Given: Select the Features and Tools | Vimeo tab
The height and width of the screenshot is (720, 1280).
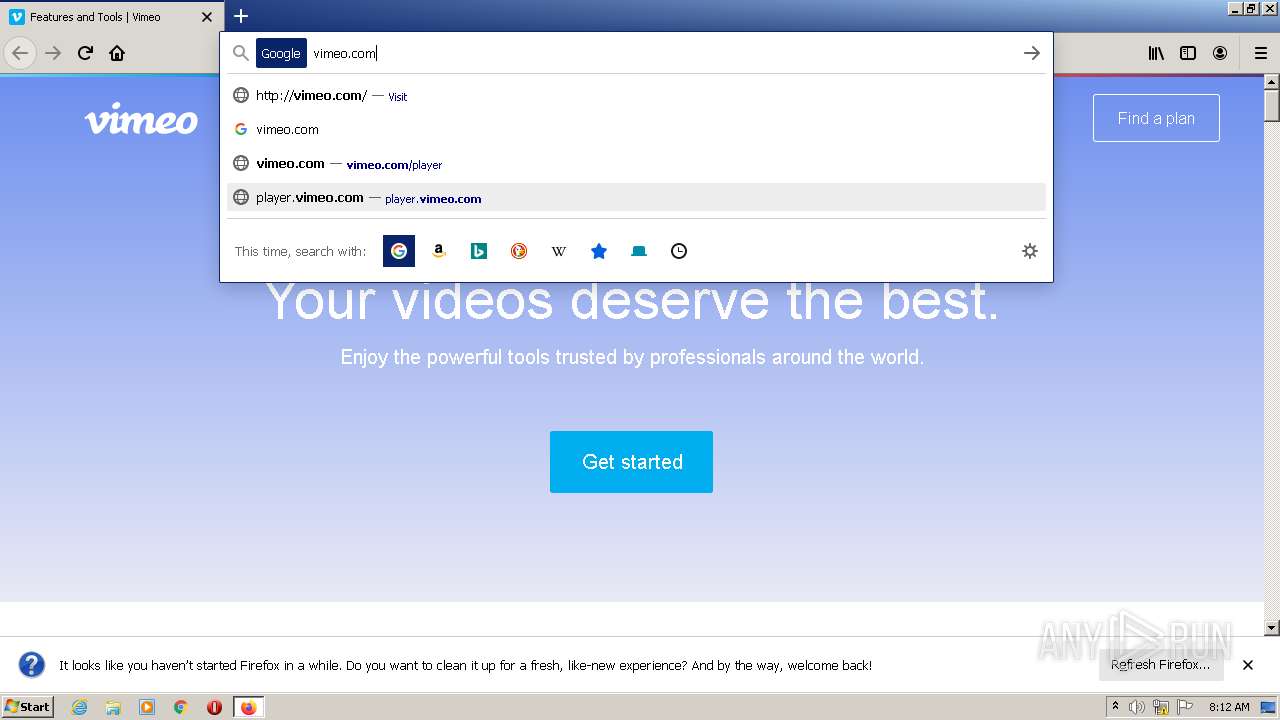Looking at the screenshot, I should (x=111, y=16).
